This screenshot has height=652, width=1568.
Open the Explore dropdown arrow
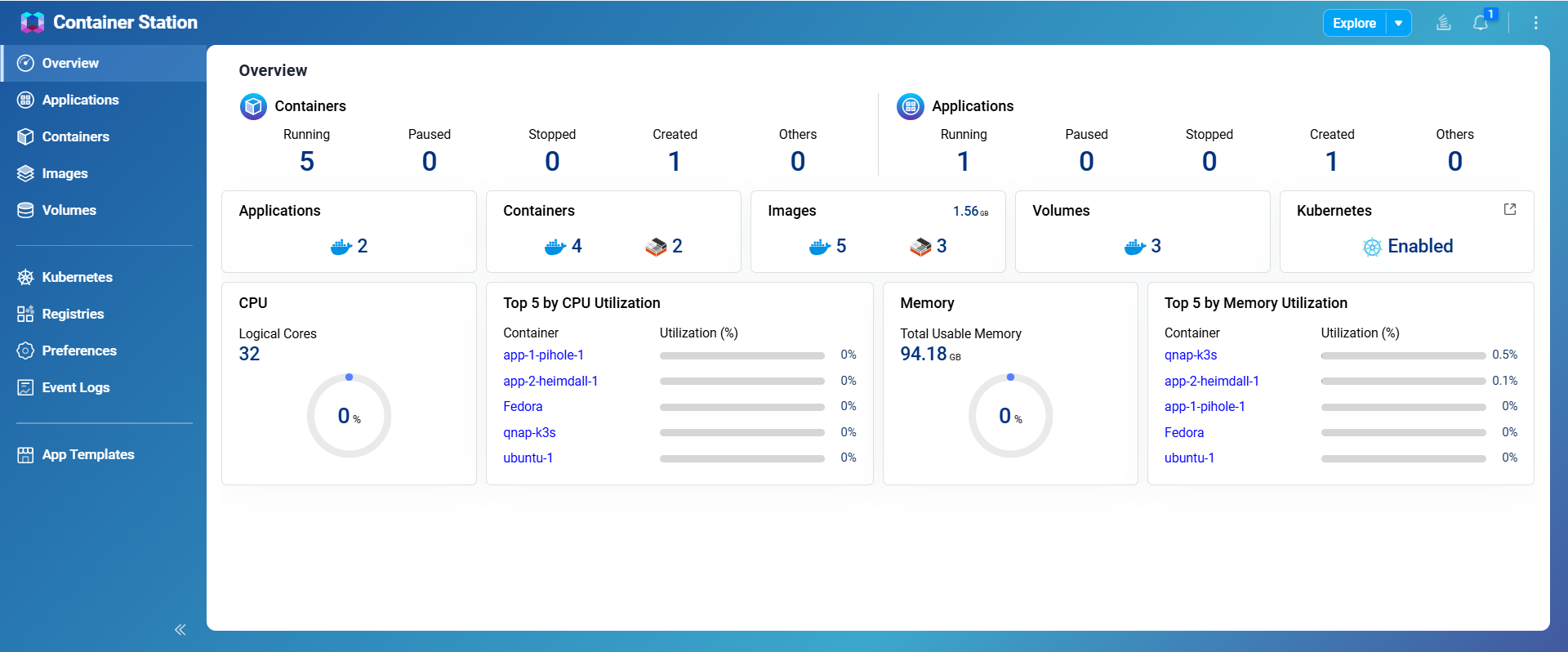(1399, 23)
